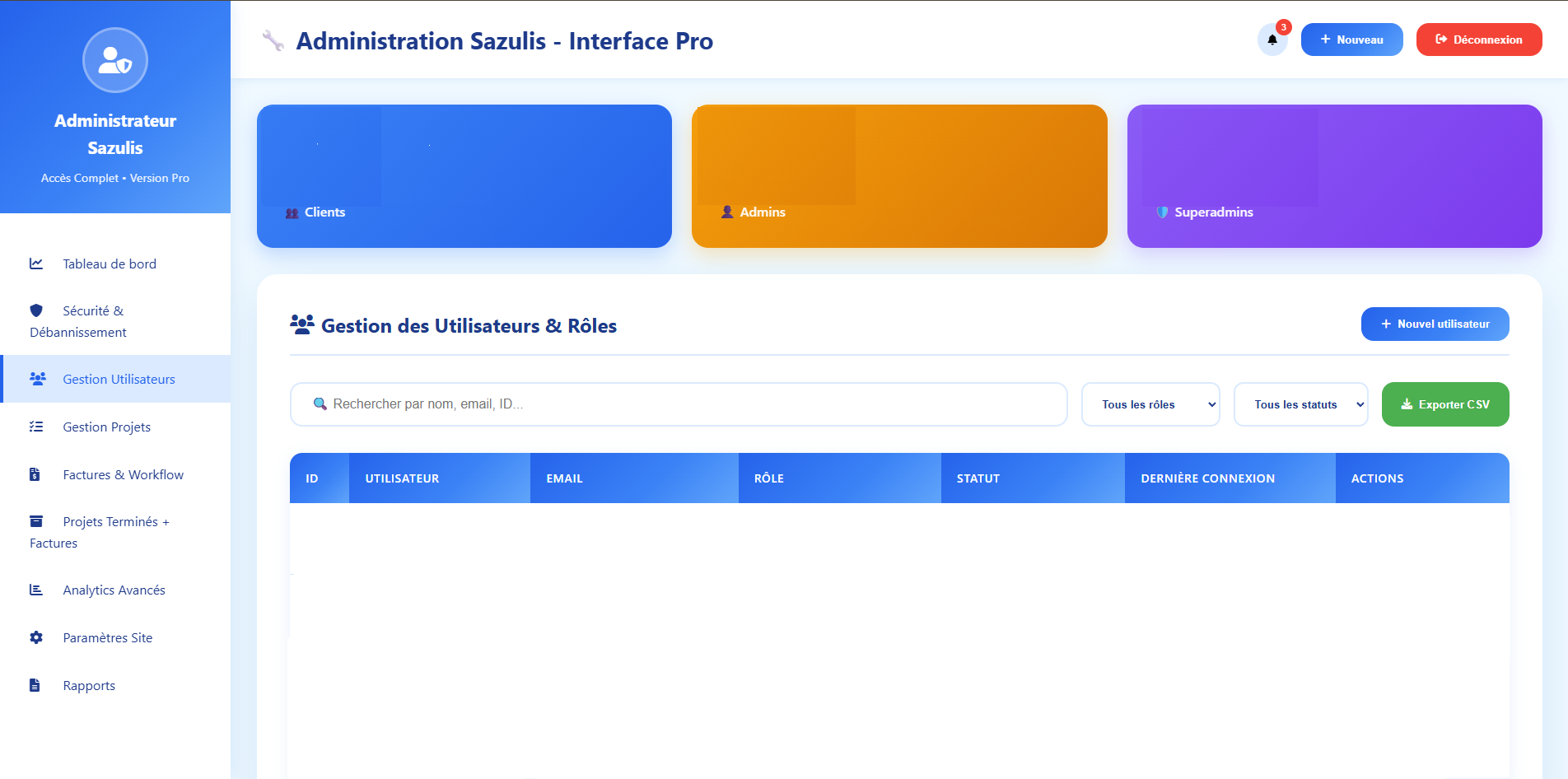The width and height of the screenshot is (1568, 779).
Task: Log out with the Déconnexion button
Action: (x=1478, y=40)
